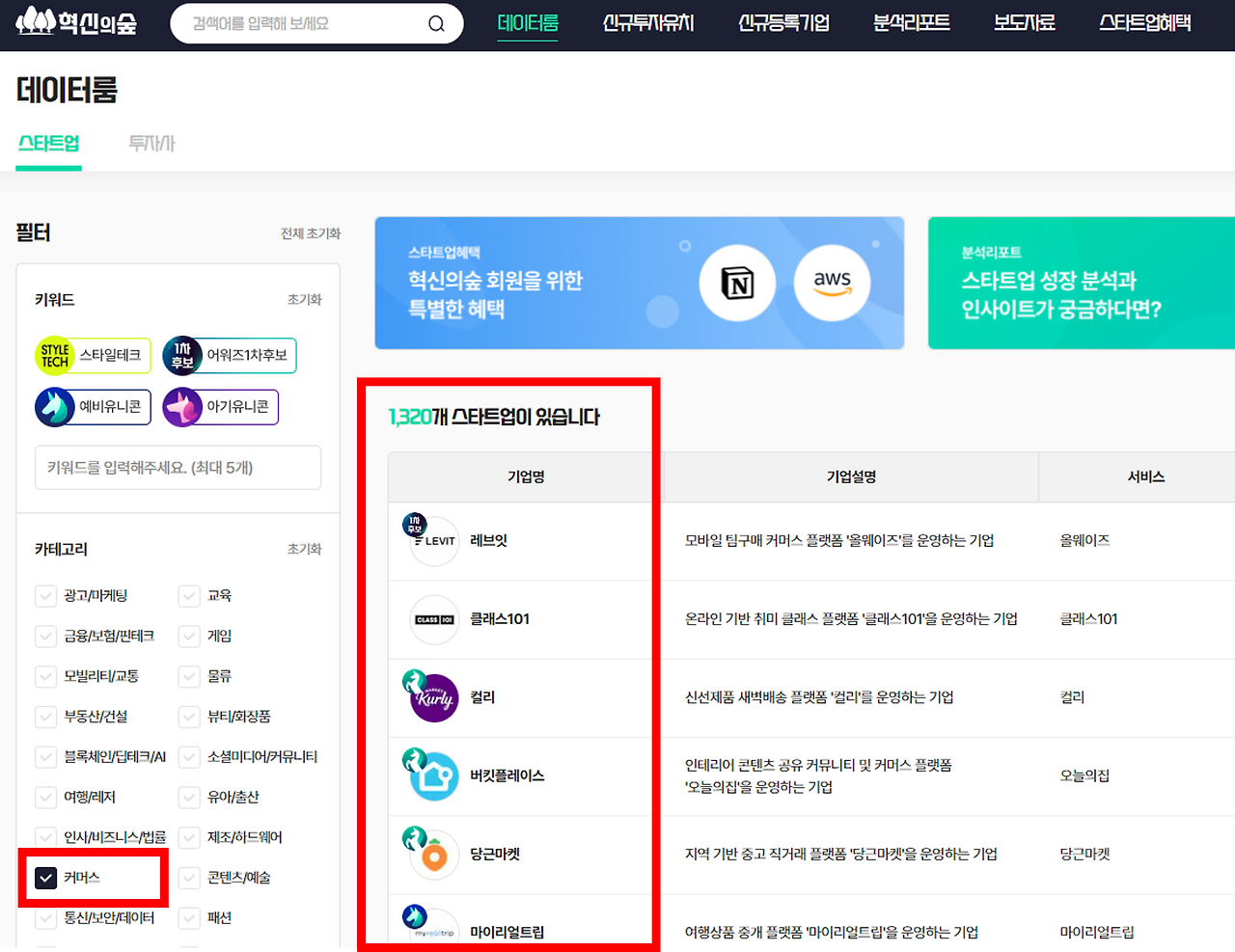1235x952 pixels.
Task: Toggle the 아기유니콘 keyword badge
Action: tap(220, 407)
